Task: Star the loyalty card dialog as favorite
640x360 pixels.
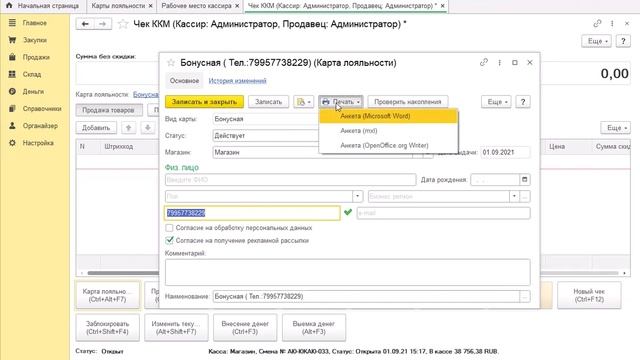Action: [x=171, y=62]
